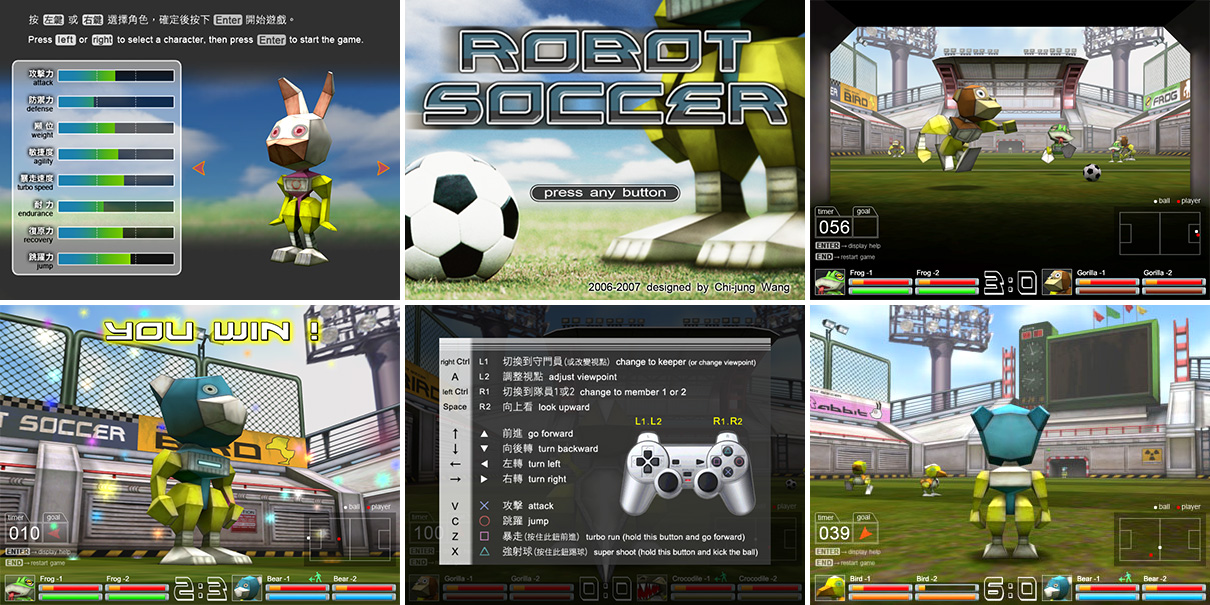Click the nearly empty Bird -2 health bar
Viewport: 1210px width, 605px height.
click(946, 588)
